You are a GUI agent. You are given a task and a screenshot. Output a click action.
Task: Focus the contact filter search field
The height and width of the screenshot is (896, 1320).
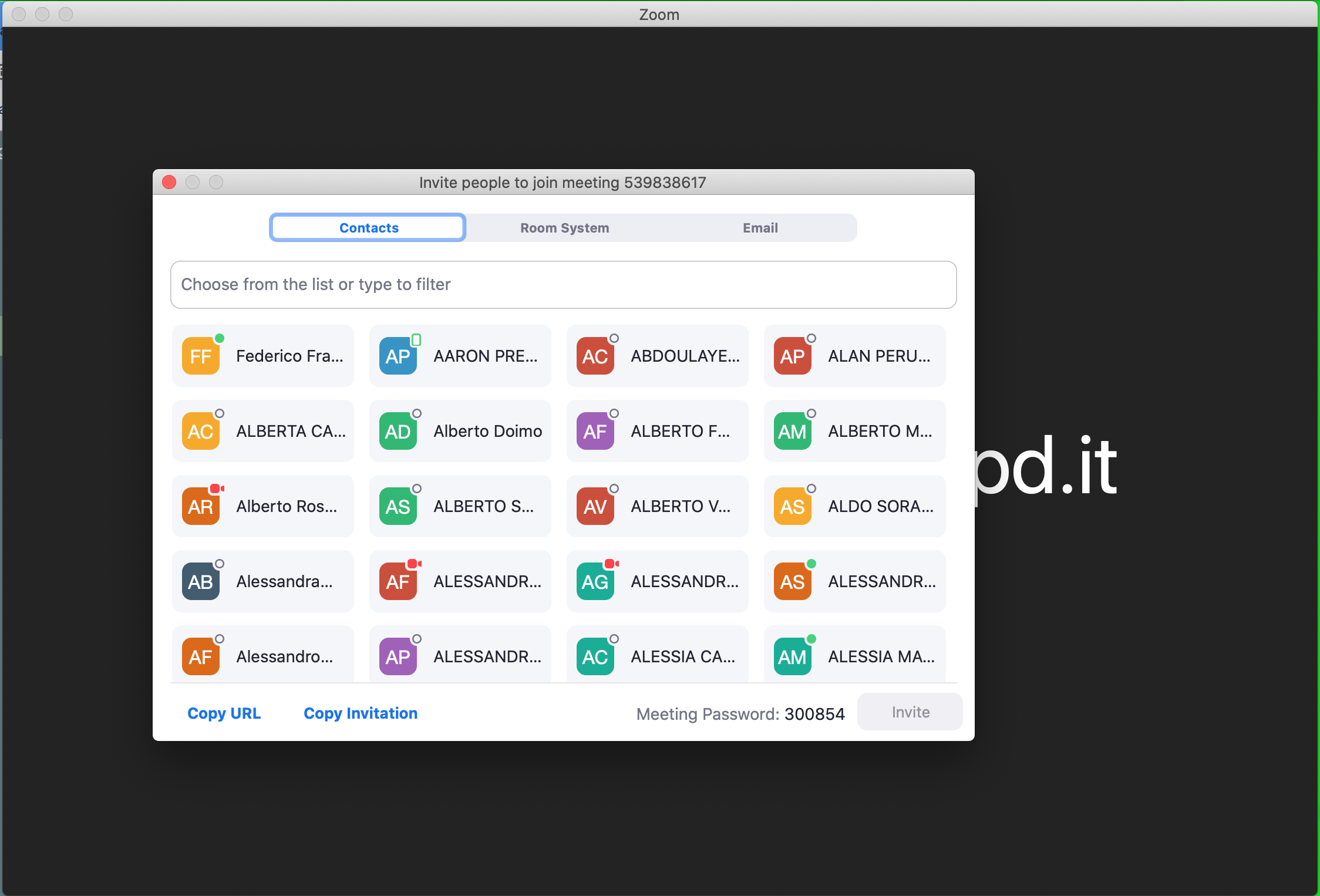tap(563, 285)
